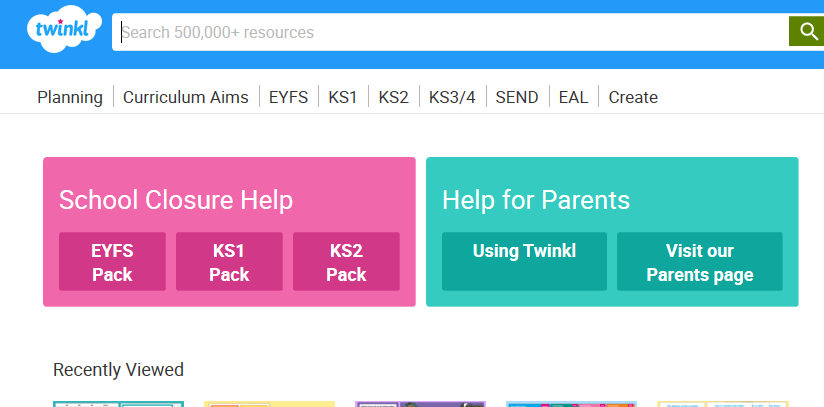Viewport: 824px width, 407px height.
Task: Open the Planning menu
Action: pyautogui.click(x=70, y=97)
